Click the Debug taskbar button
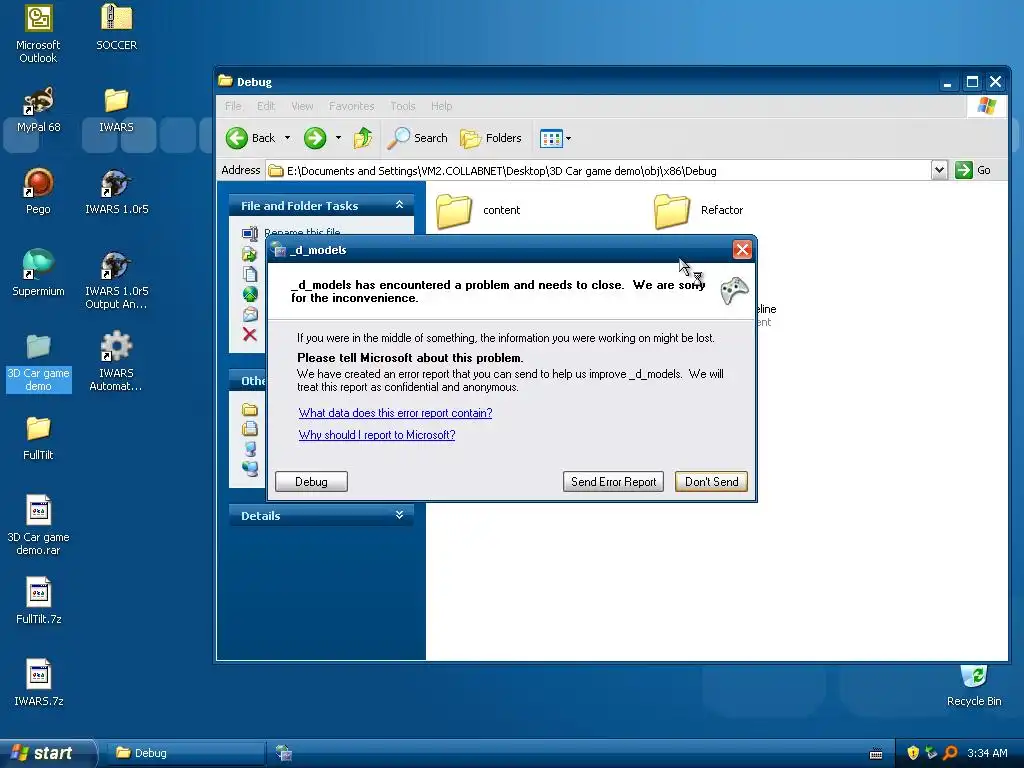This screenshot has height=768, width=1024. [186, 753]
